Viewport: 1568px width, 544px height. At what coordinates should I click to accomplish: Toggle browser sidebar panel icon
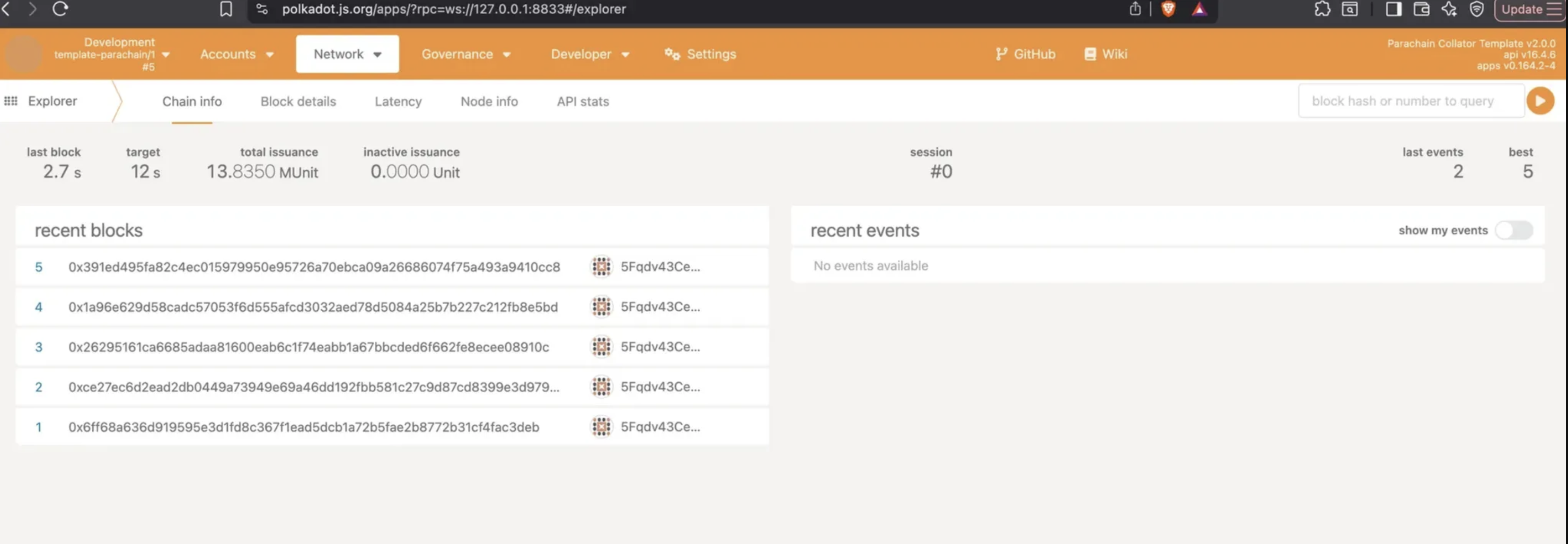[1393, 9]
